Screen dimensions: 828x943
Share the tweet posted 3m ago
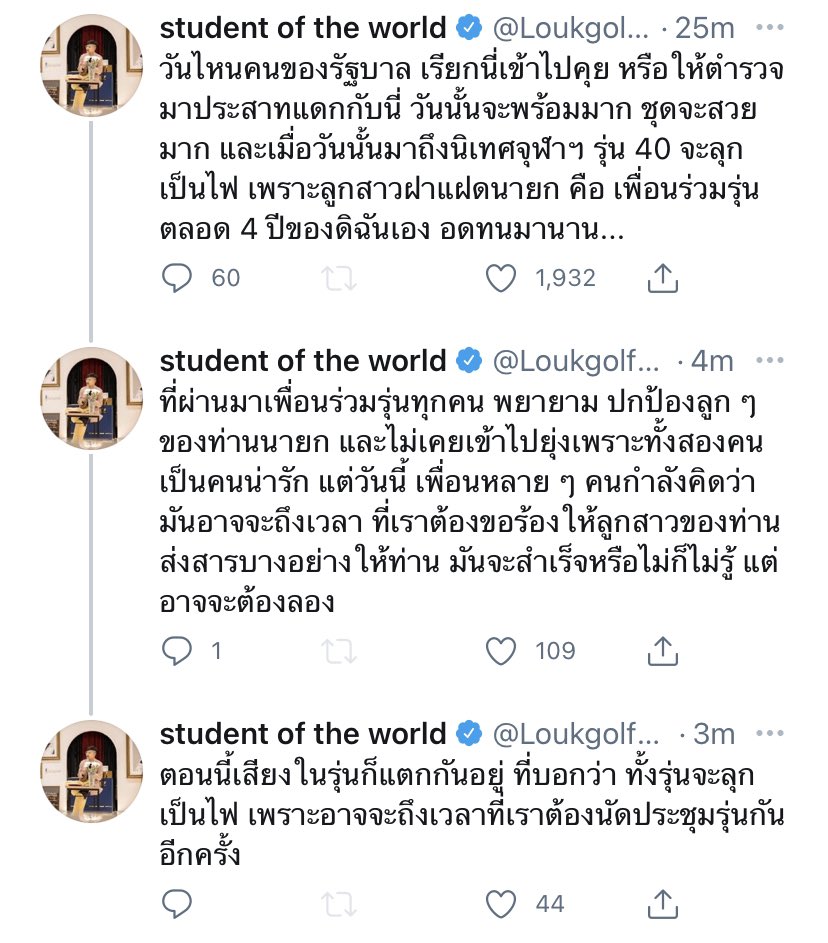[x=661, y=906]
